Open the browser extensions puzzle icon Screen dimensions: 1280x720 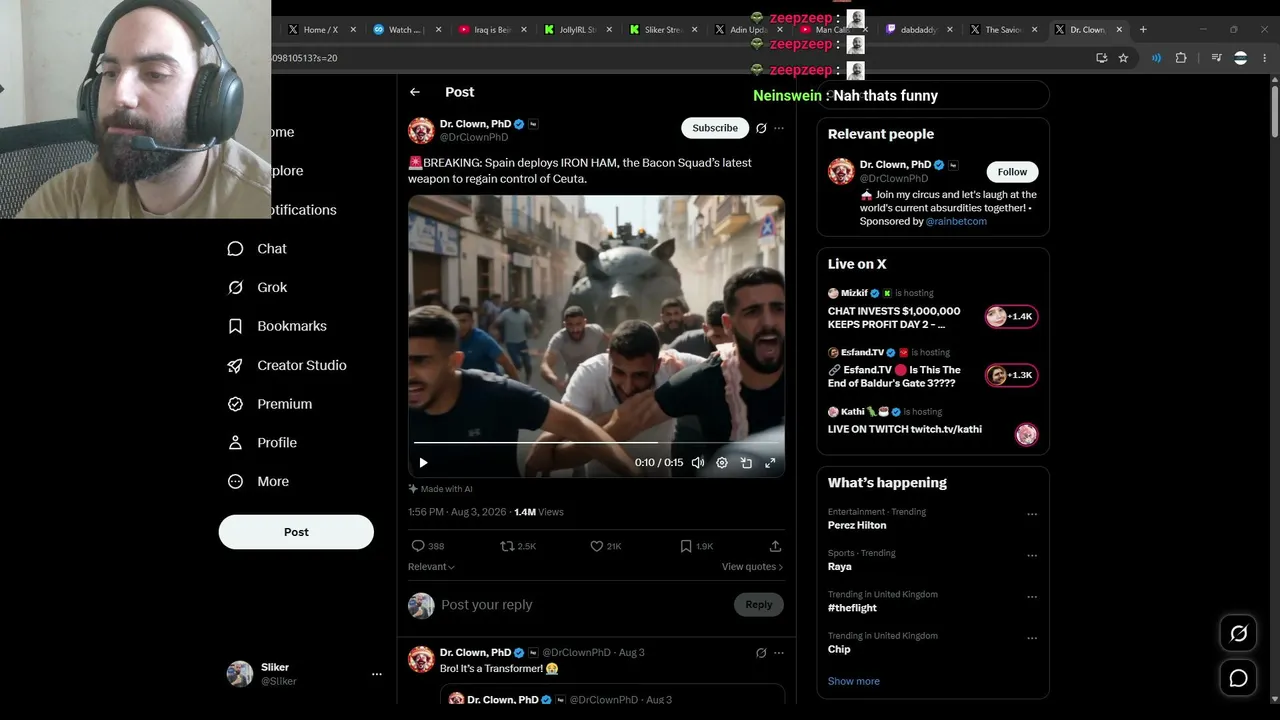[x=1181, y=58]
